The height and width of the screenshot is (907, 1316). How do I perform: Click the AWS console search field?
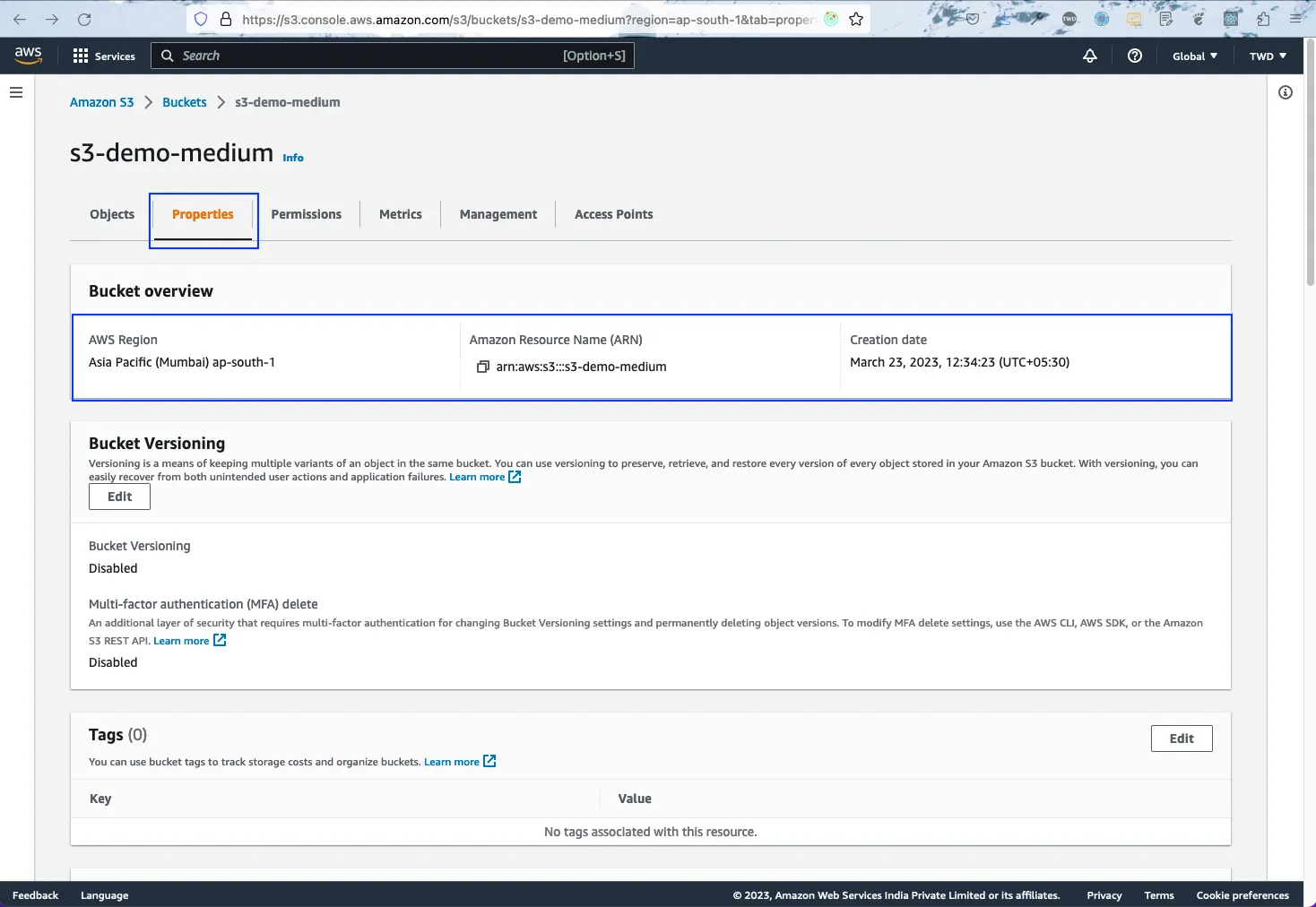click(393, 56)
